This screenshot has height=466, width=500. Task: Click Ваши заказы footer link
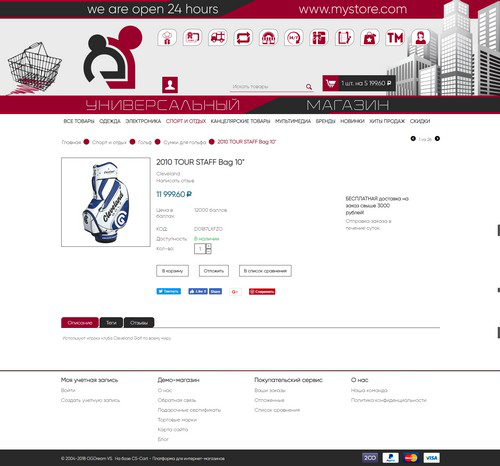270,390
